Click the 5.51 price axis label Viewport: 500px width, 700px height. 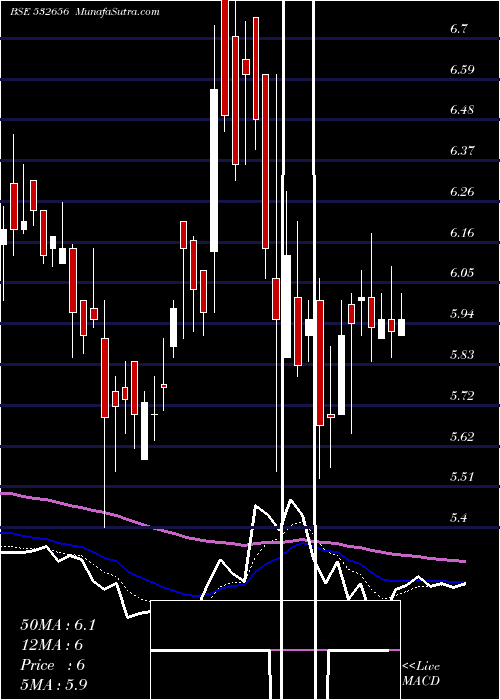point(462,477)
